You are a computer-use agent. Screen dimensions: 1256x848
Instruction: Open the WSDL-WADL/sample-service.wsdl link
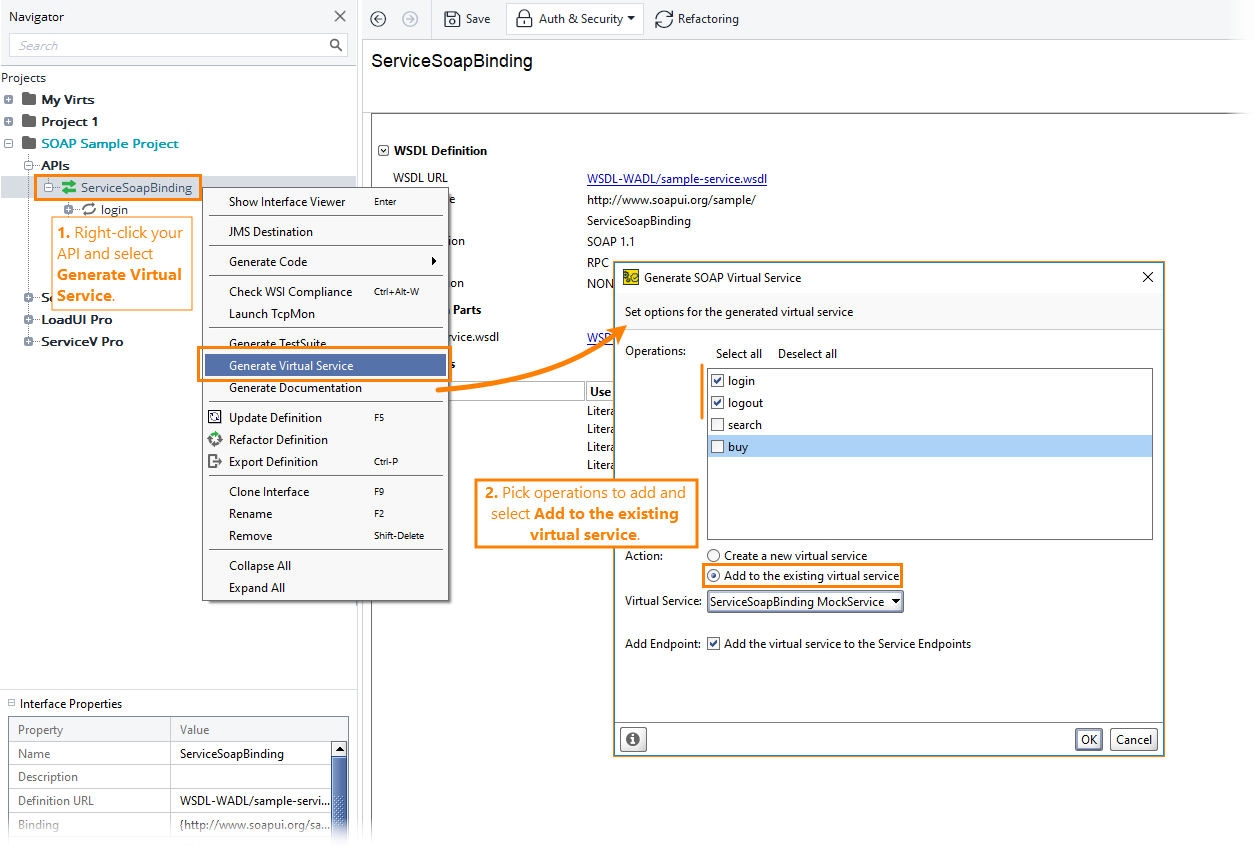point(677,179)
